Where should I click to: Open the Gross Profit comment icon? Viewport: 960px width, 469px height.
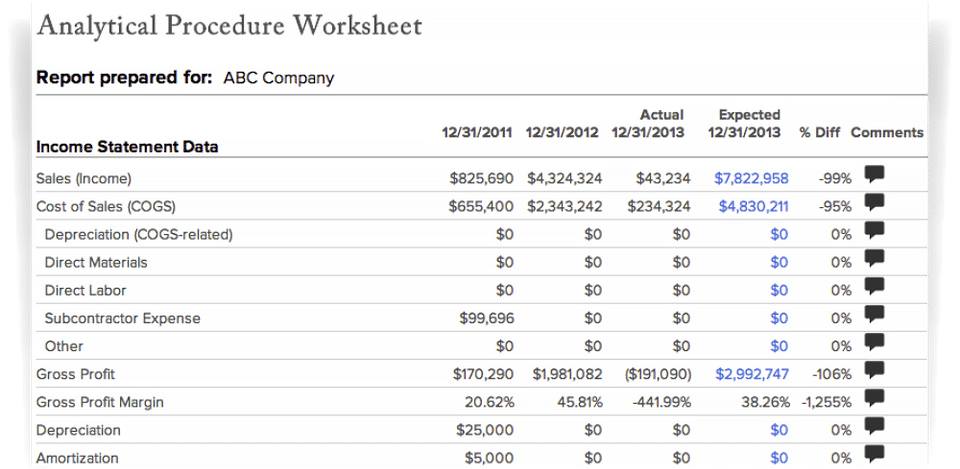(x=874, y=370)
